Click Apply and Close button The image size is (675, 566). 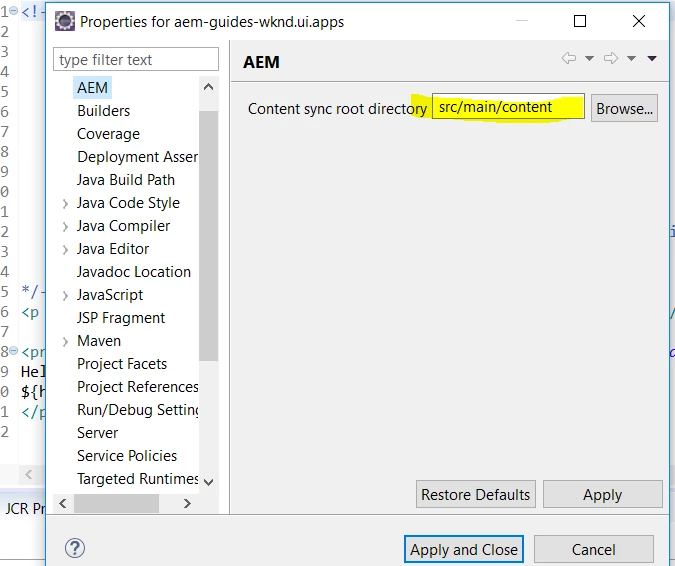464,549
